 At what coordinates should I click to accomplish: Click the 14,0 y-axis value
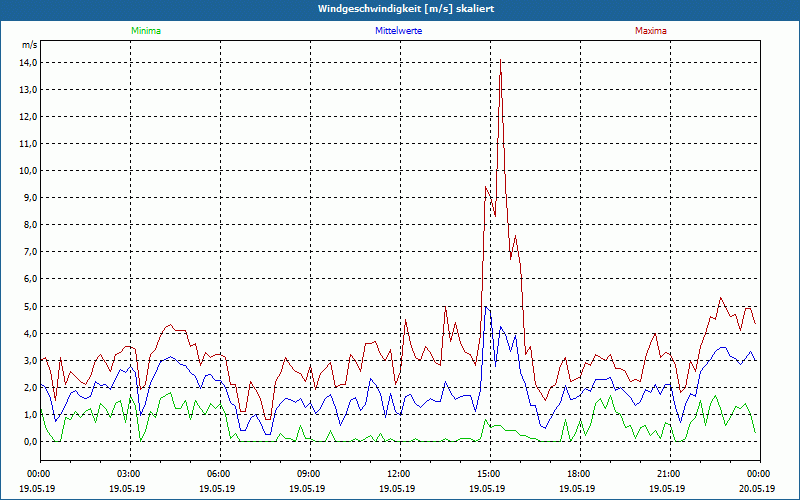coord(28,63)
